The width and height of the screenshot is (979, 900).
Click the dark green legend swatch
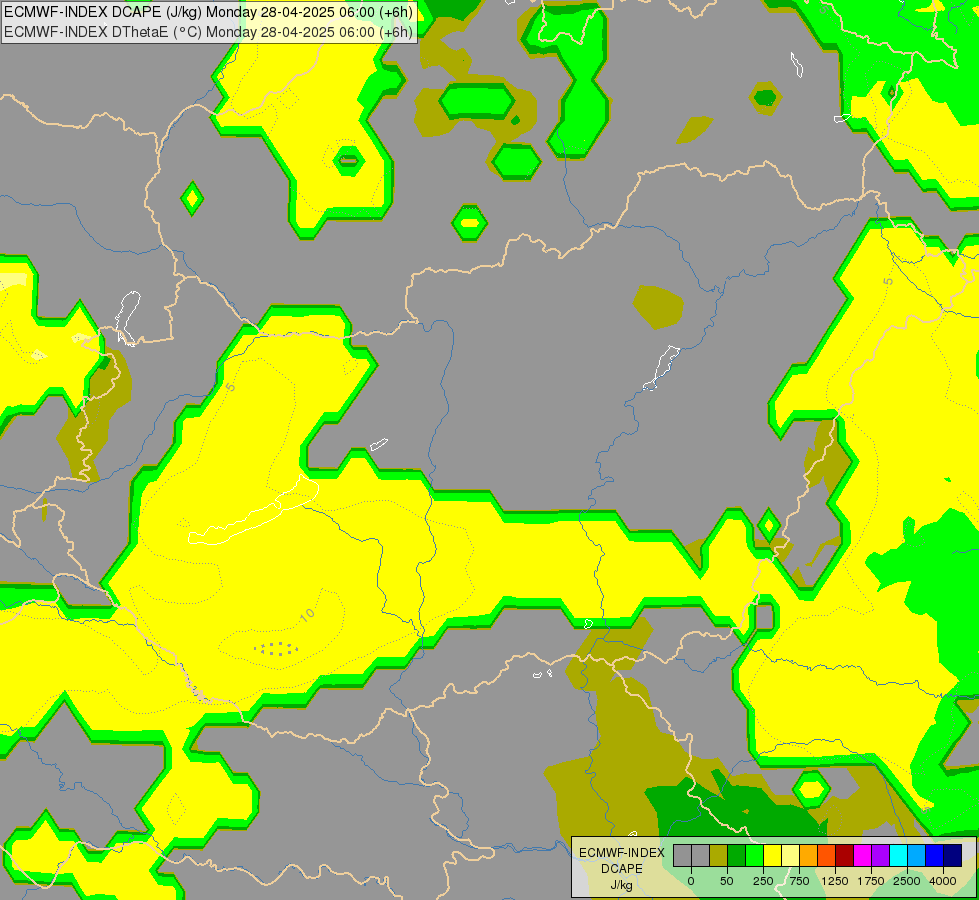736,855
